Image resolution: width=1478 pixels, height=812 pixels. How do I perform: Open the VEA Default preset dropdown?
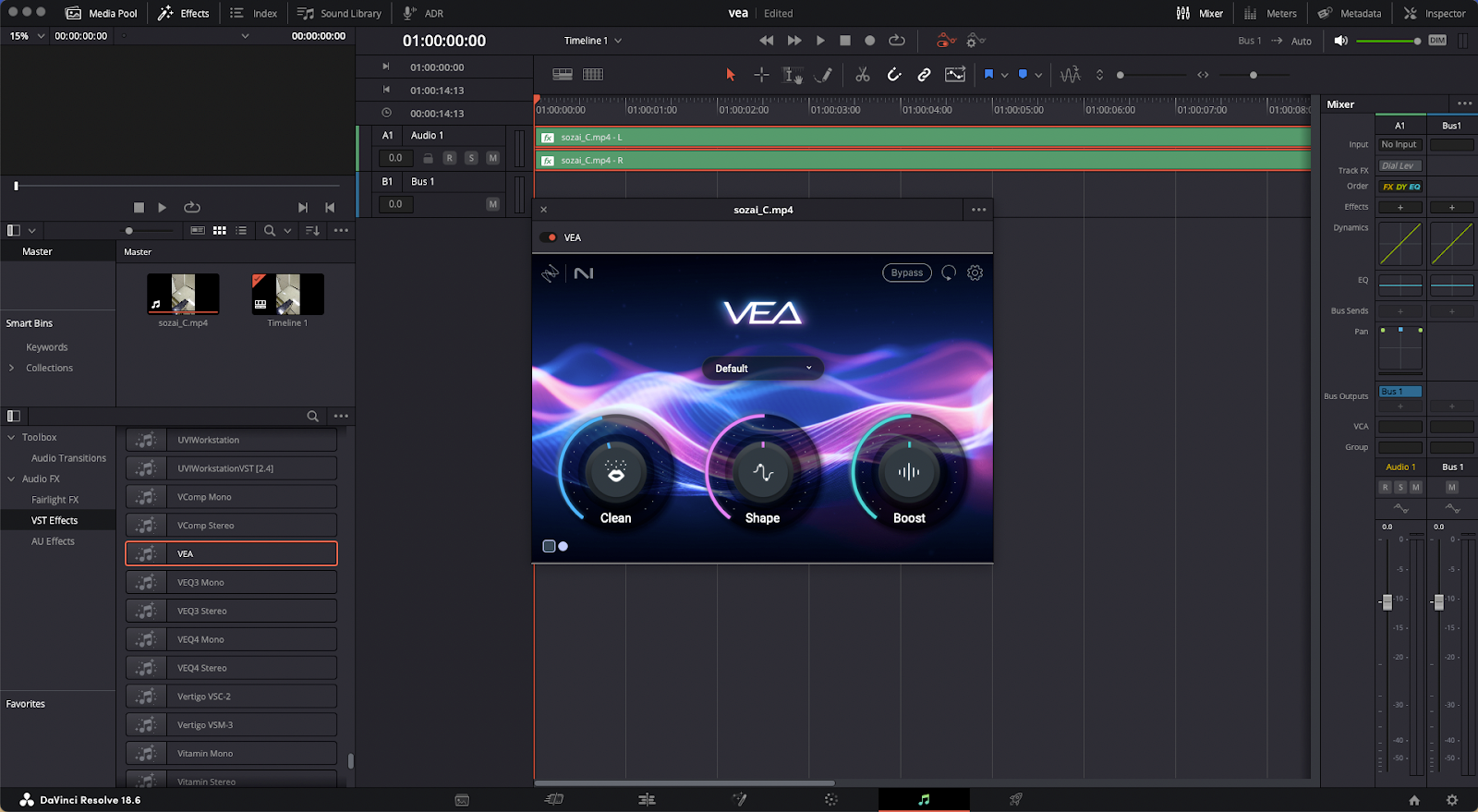pos(763,369)
